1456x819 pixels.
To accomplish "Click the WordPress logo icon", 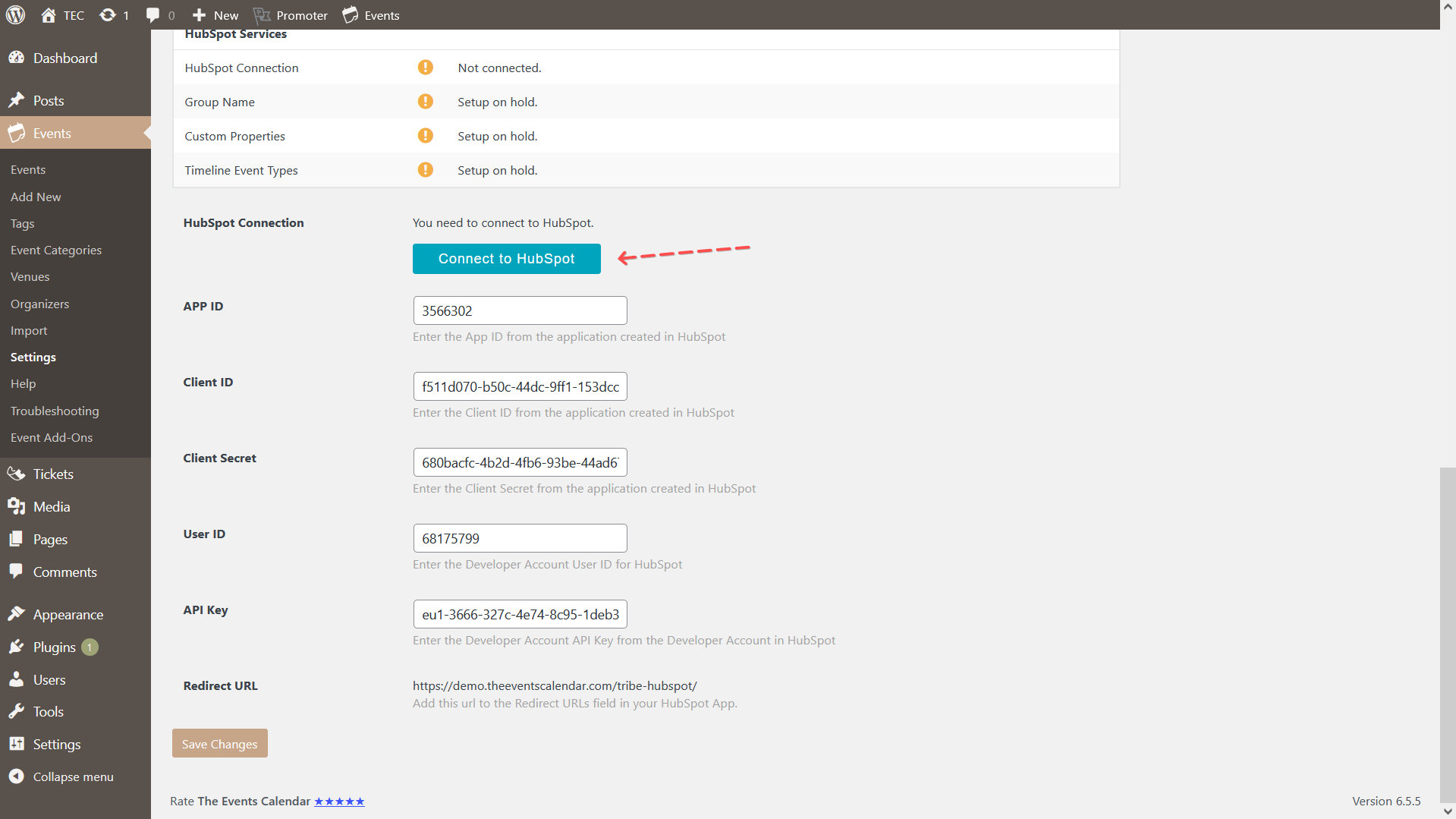I will coord(16,15).
